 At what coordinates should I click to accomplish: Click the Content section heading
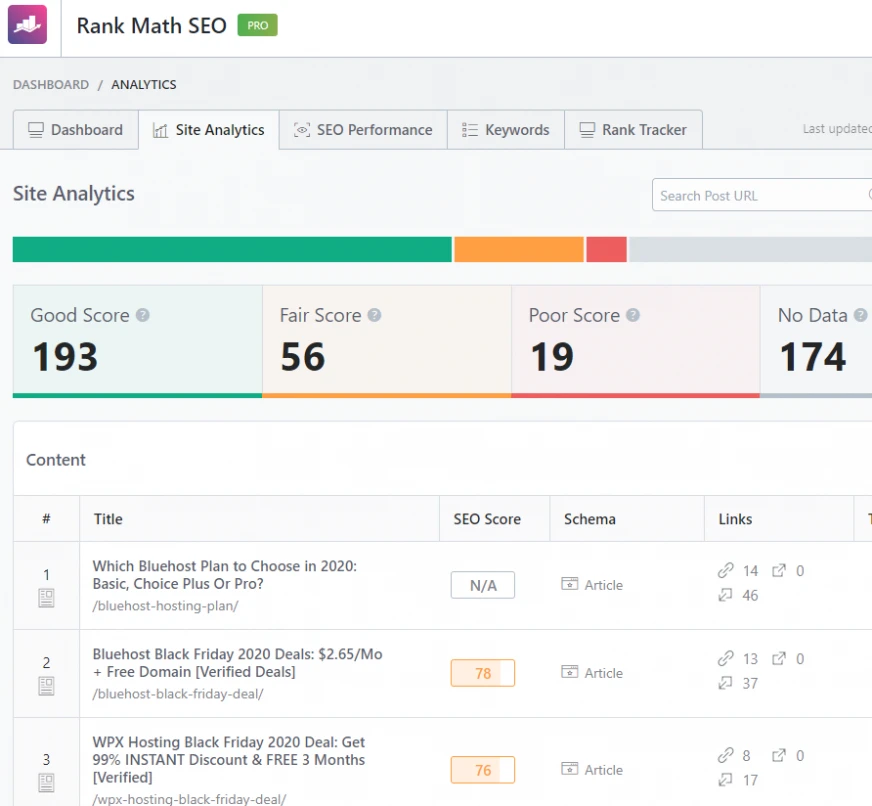(56, 459)
